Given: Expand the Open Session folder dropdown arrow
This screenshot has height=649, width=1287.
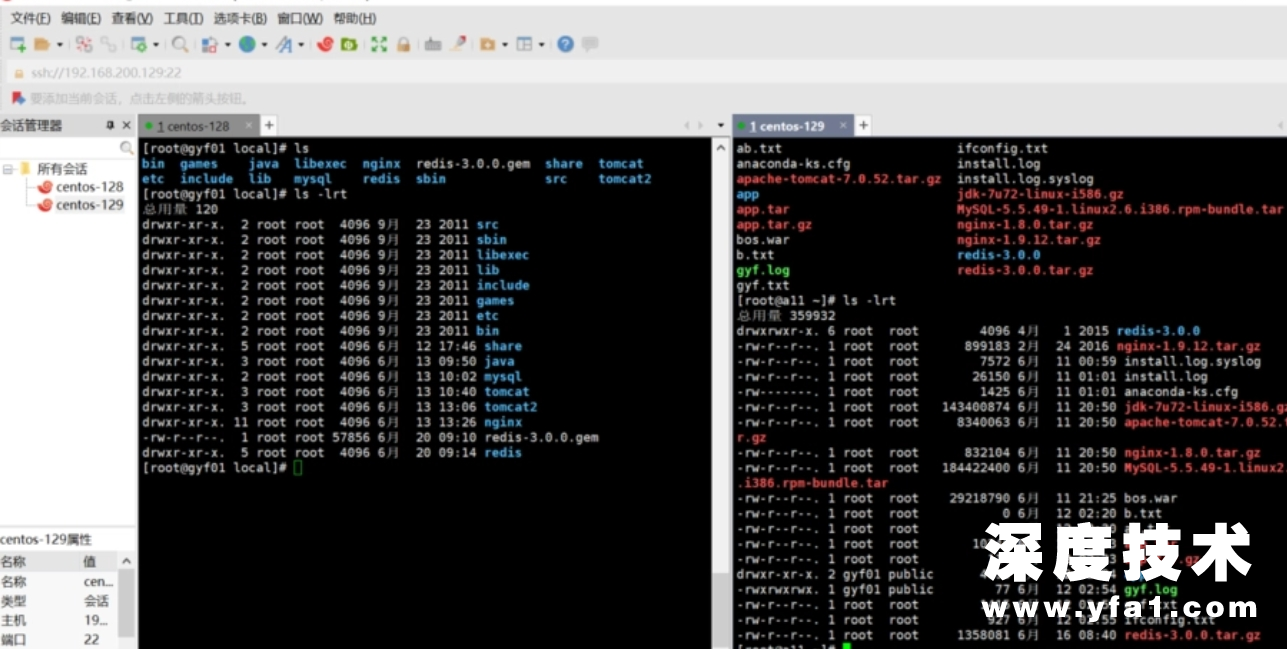Looking at the screenshot, I should pyautogui.click(x=60, y=45).
